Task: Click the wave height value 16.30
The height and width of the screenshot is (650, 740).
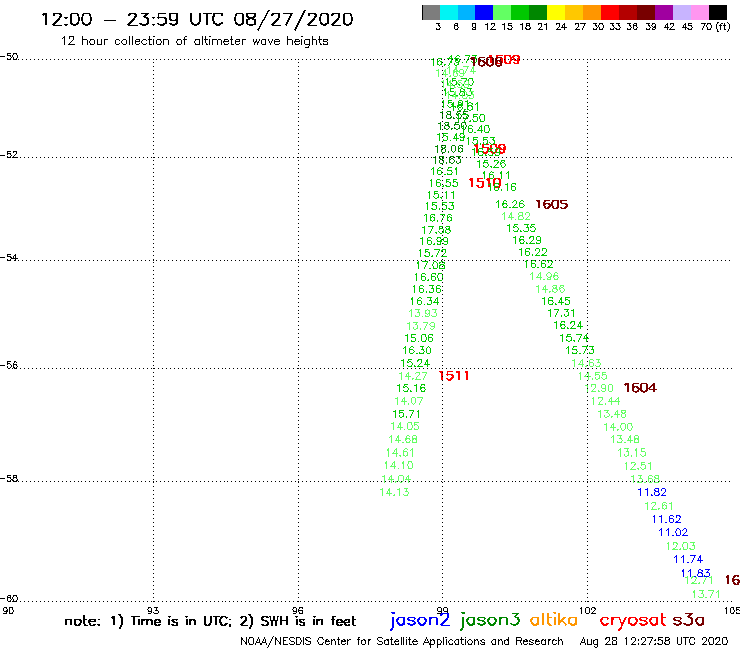Action: click(417, 350)
